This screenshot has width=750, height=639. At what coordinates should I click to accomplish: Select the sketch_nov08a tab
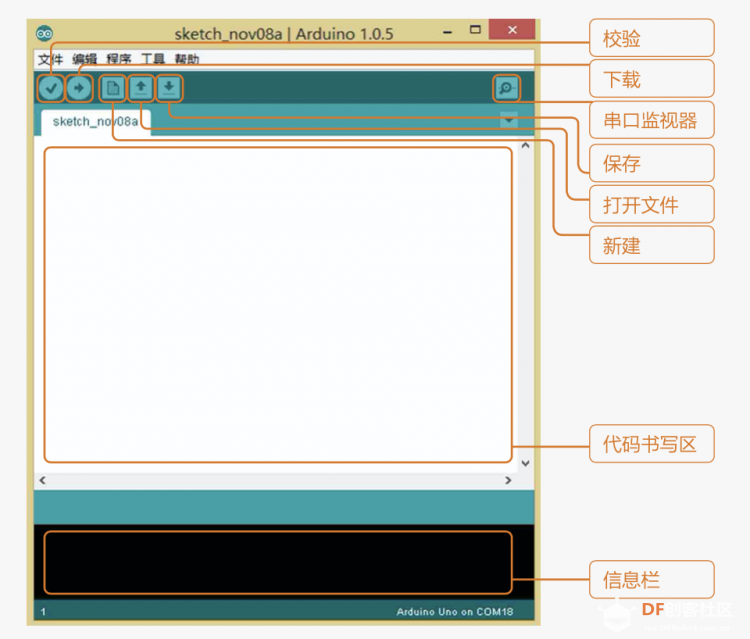tap(96, 122)
